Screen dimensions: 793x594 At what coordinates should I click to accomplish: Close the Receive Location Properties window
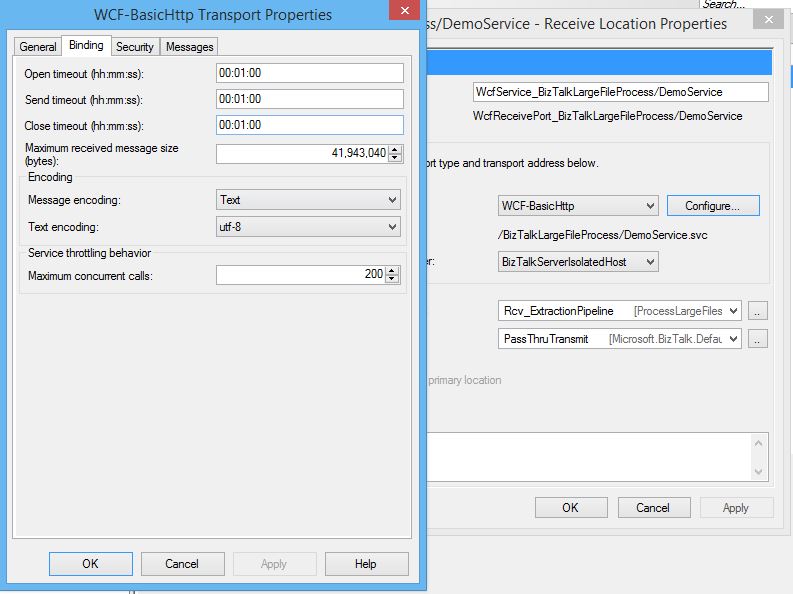(x=769, y=20)
